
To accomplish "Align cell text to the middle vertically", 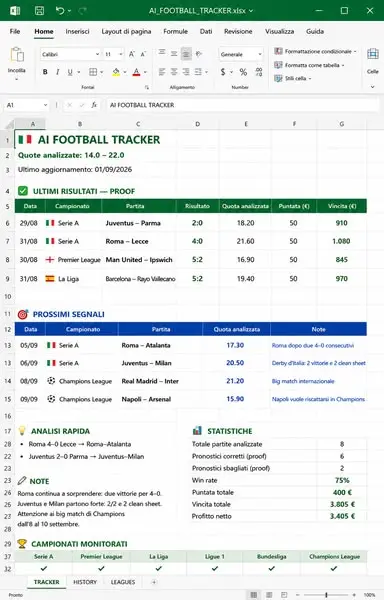I will (174, 53).
